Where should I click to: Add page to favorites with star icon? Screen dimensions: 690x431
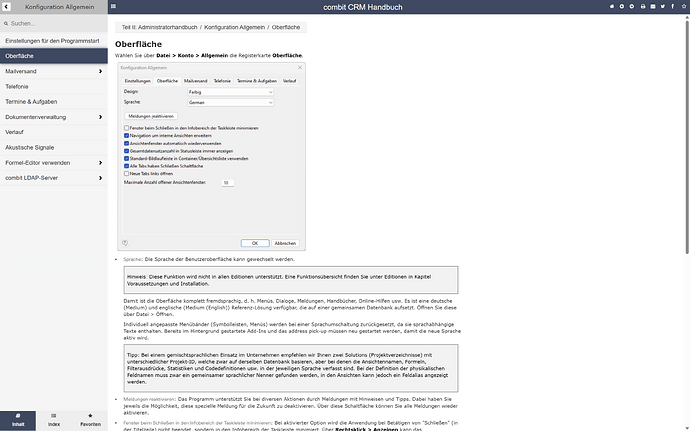(x=684, y=7)
